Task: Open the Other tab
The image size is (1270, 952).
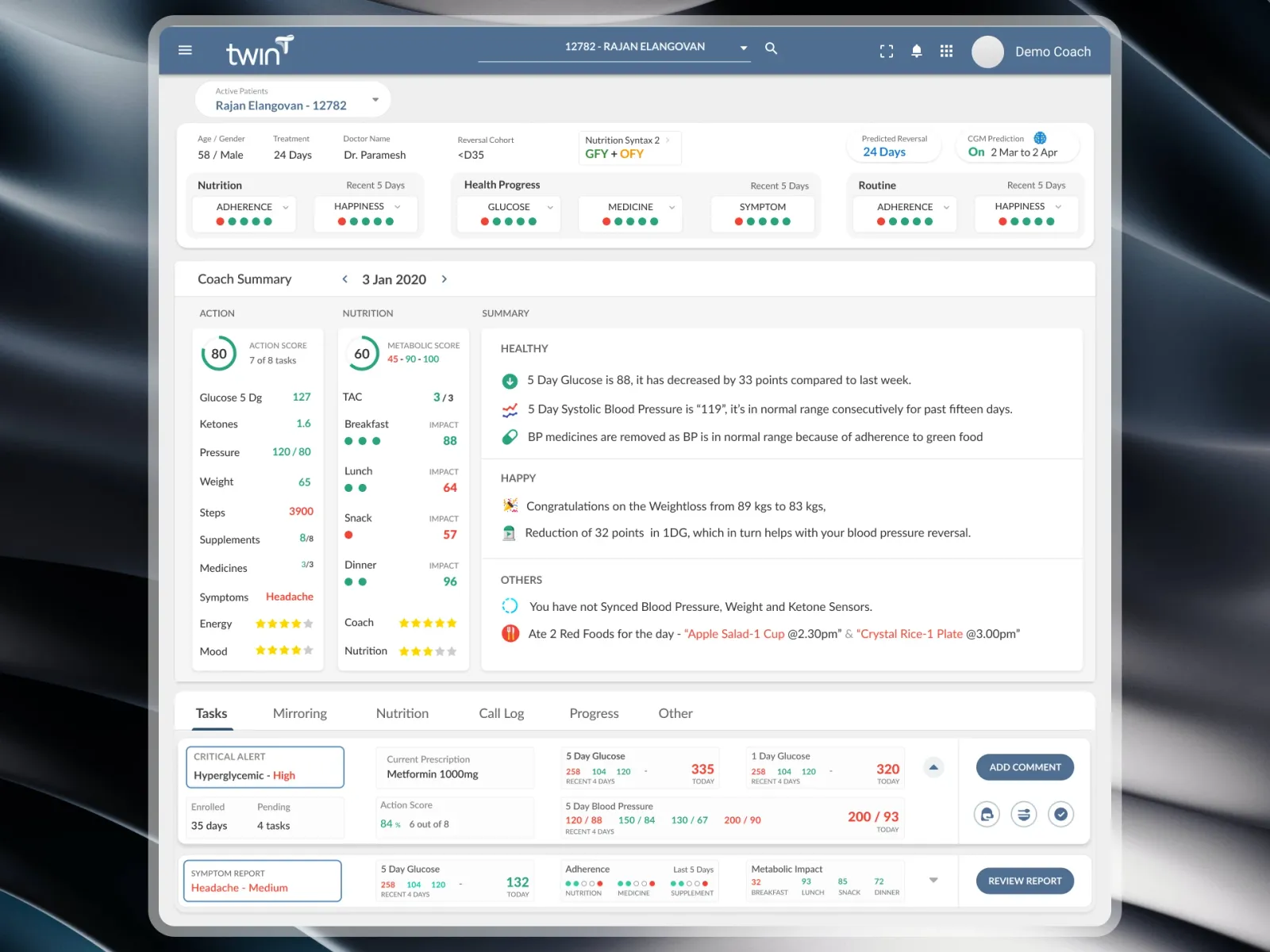Action: (x=675, y=713)
